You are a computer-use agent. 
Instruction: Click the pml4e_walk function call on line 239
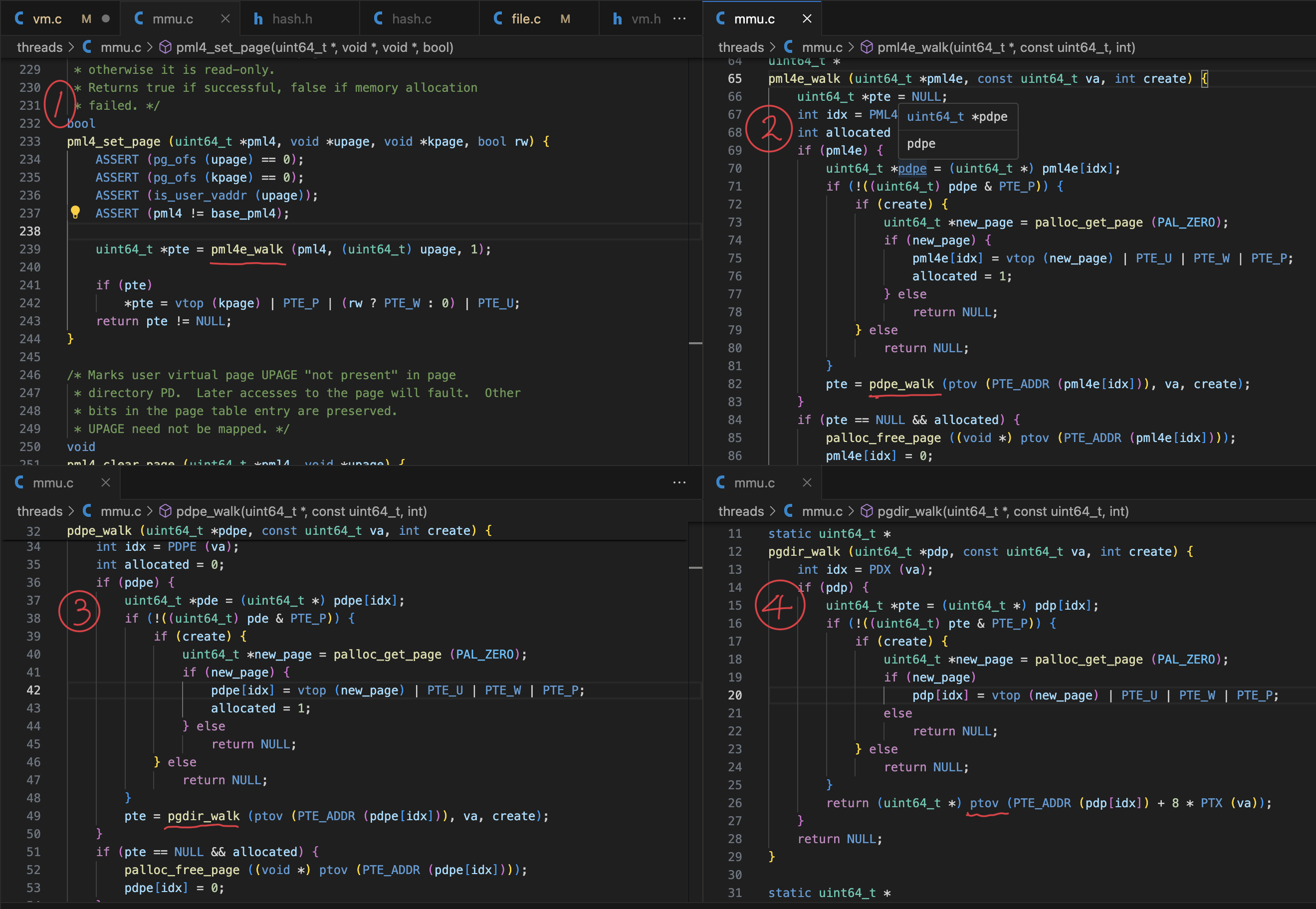click(246, 249)
